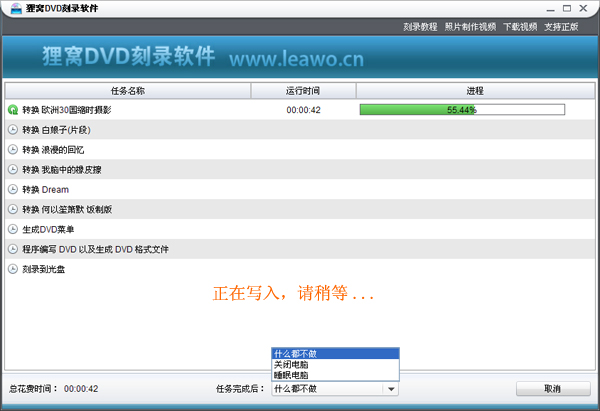
Task: Choose 睡眠电脑 from the dropdown list
Action: pos(335,375)
